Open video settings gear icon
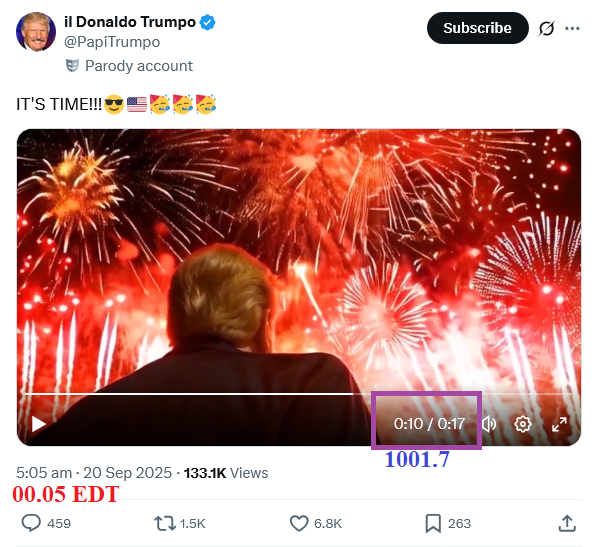 [522, 424]
